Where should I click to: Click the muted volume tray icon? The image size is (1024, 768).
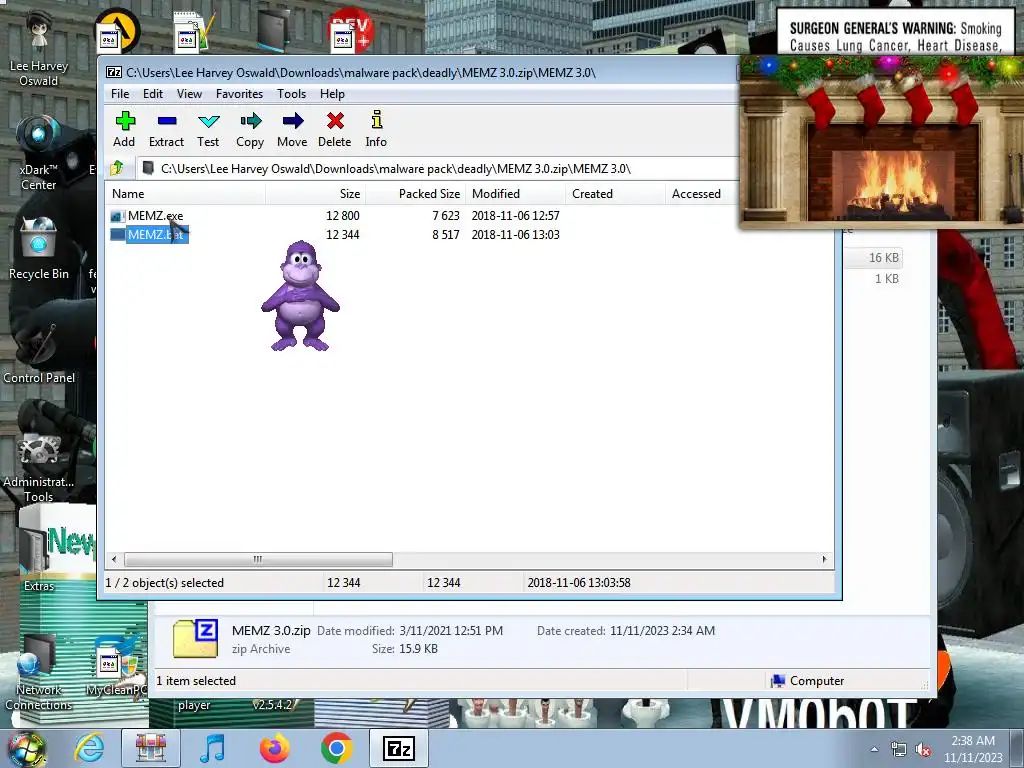tap(923, 750)
